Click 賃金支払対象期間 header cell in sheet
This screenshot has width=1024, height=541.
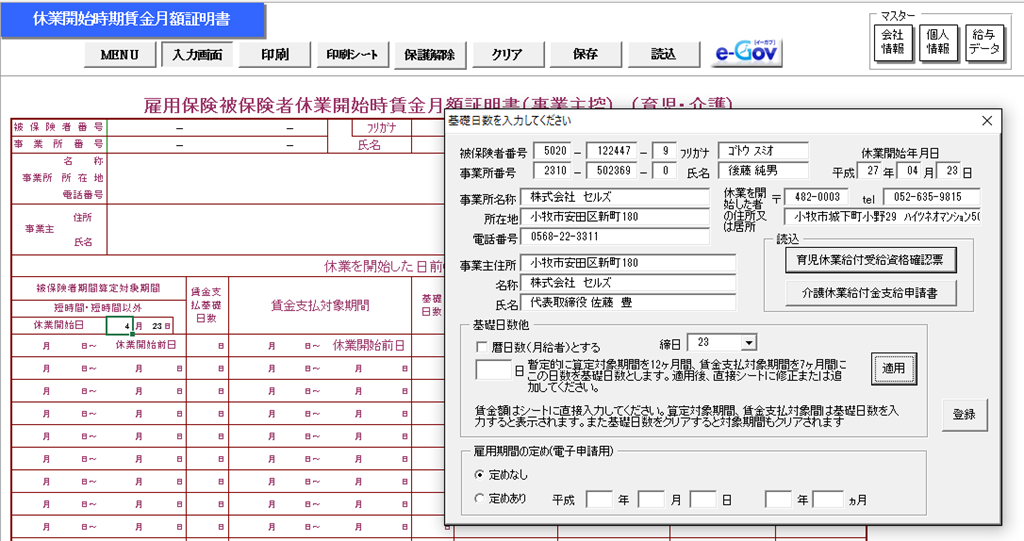(321, 305)
